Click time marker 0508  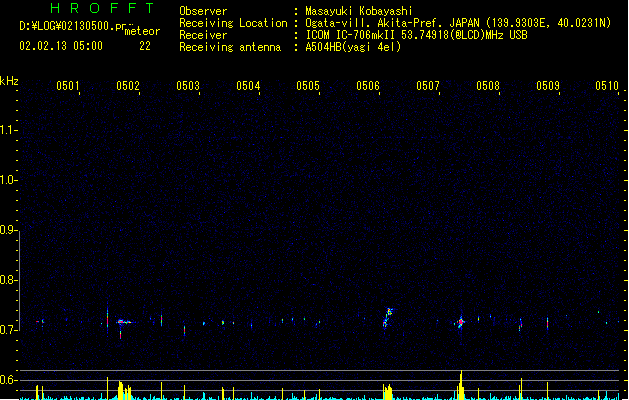pyautogui.click(x=488, y=86)
